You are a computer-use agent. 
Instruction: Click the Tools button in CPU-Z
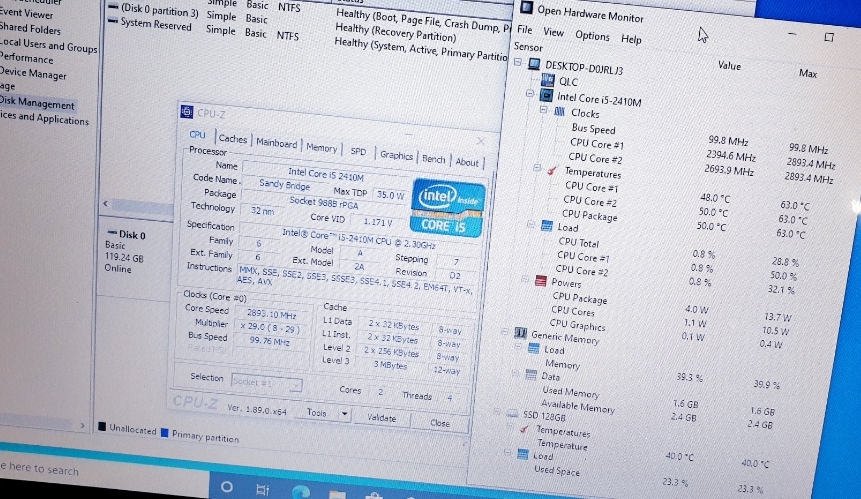pos(317,412)
